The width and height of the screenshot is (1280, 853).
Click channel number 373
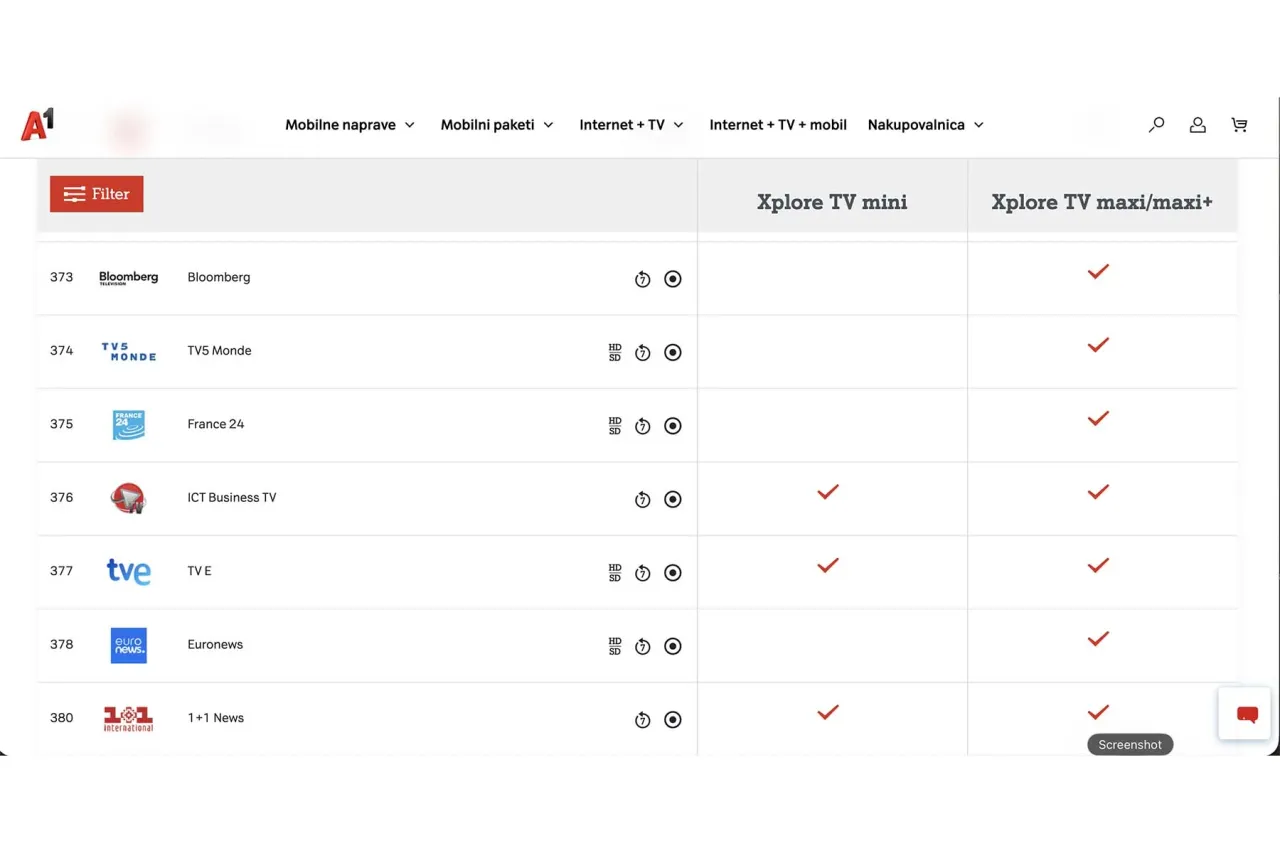[x=62, y=277]
